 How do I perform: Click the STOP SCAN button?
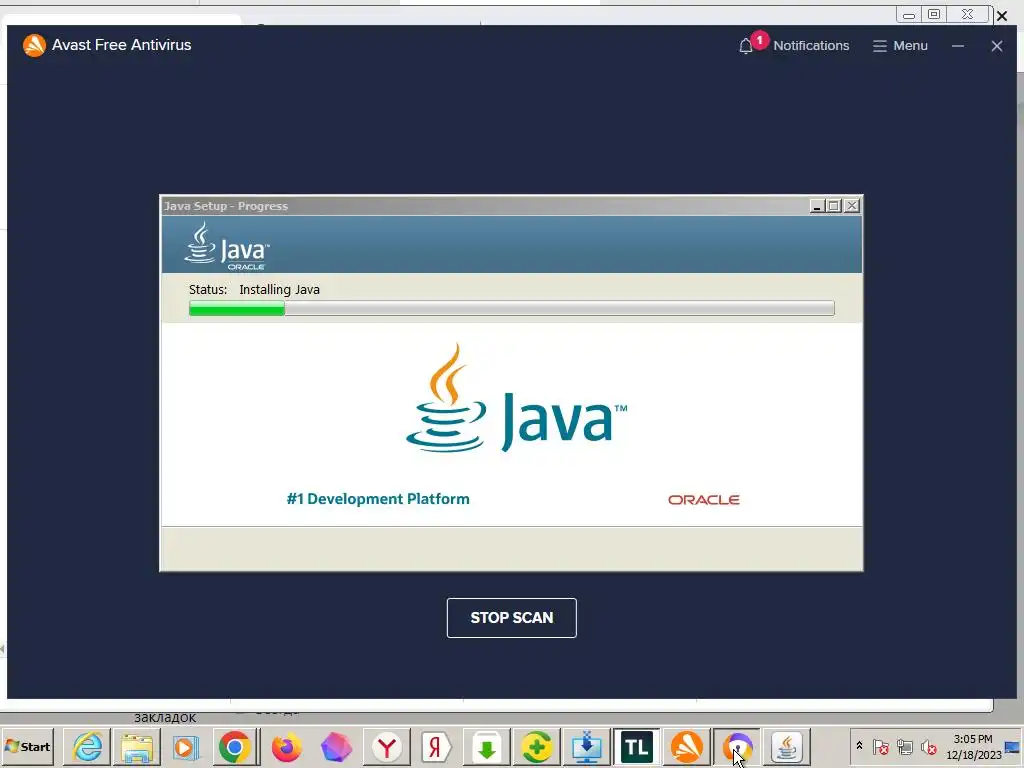click(511, 618)
